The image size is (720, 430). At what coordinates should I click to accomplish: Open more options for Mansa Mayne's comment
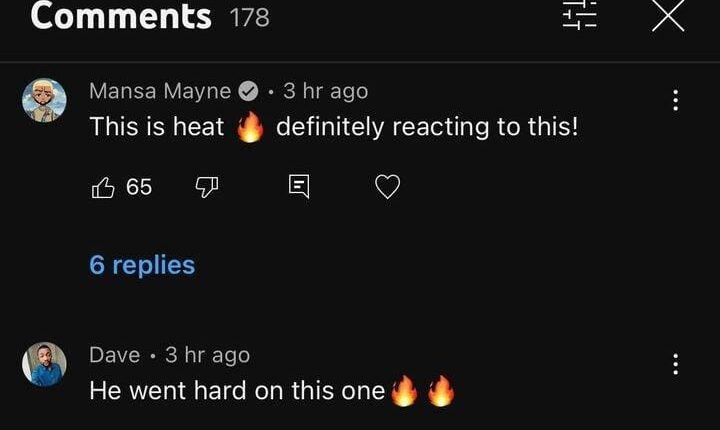676,100
